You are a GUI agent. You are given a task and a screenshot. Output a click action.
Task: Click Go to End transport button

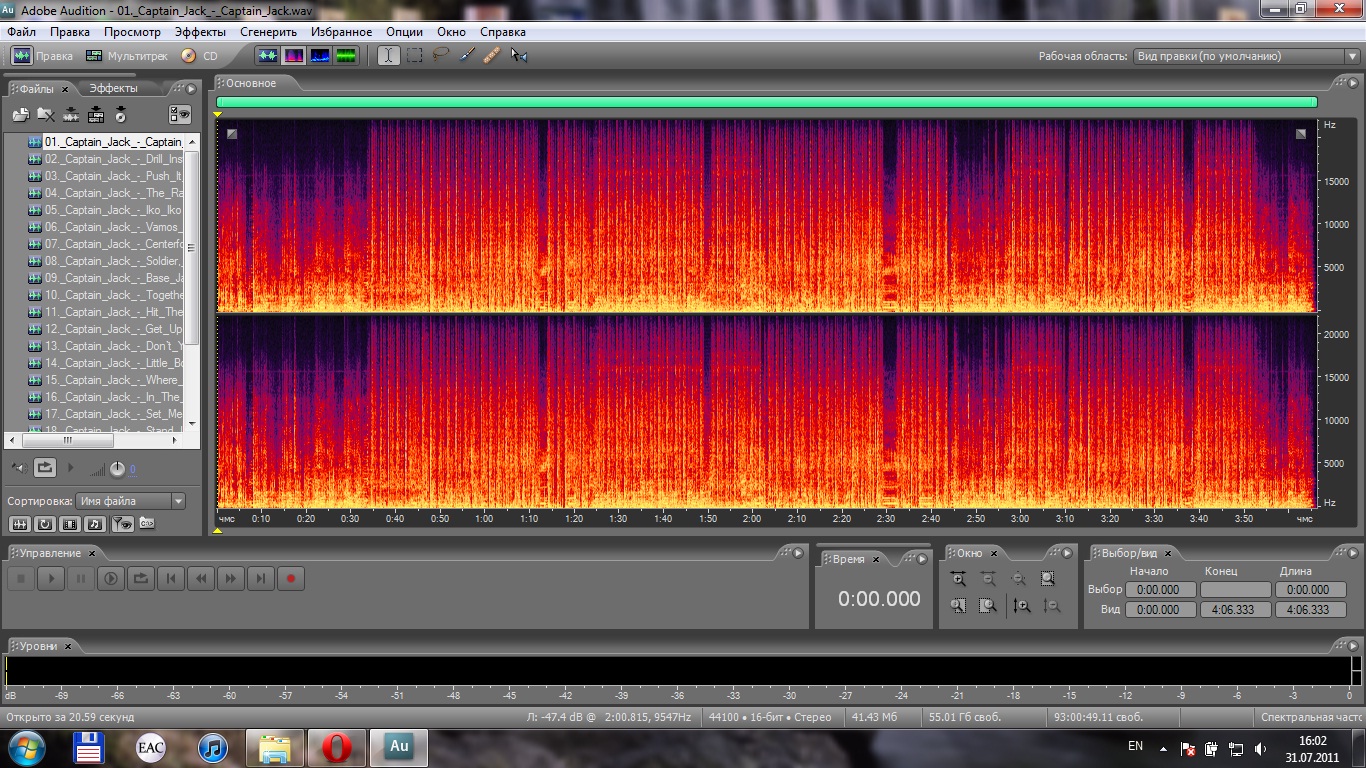tap(261, 578)
